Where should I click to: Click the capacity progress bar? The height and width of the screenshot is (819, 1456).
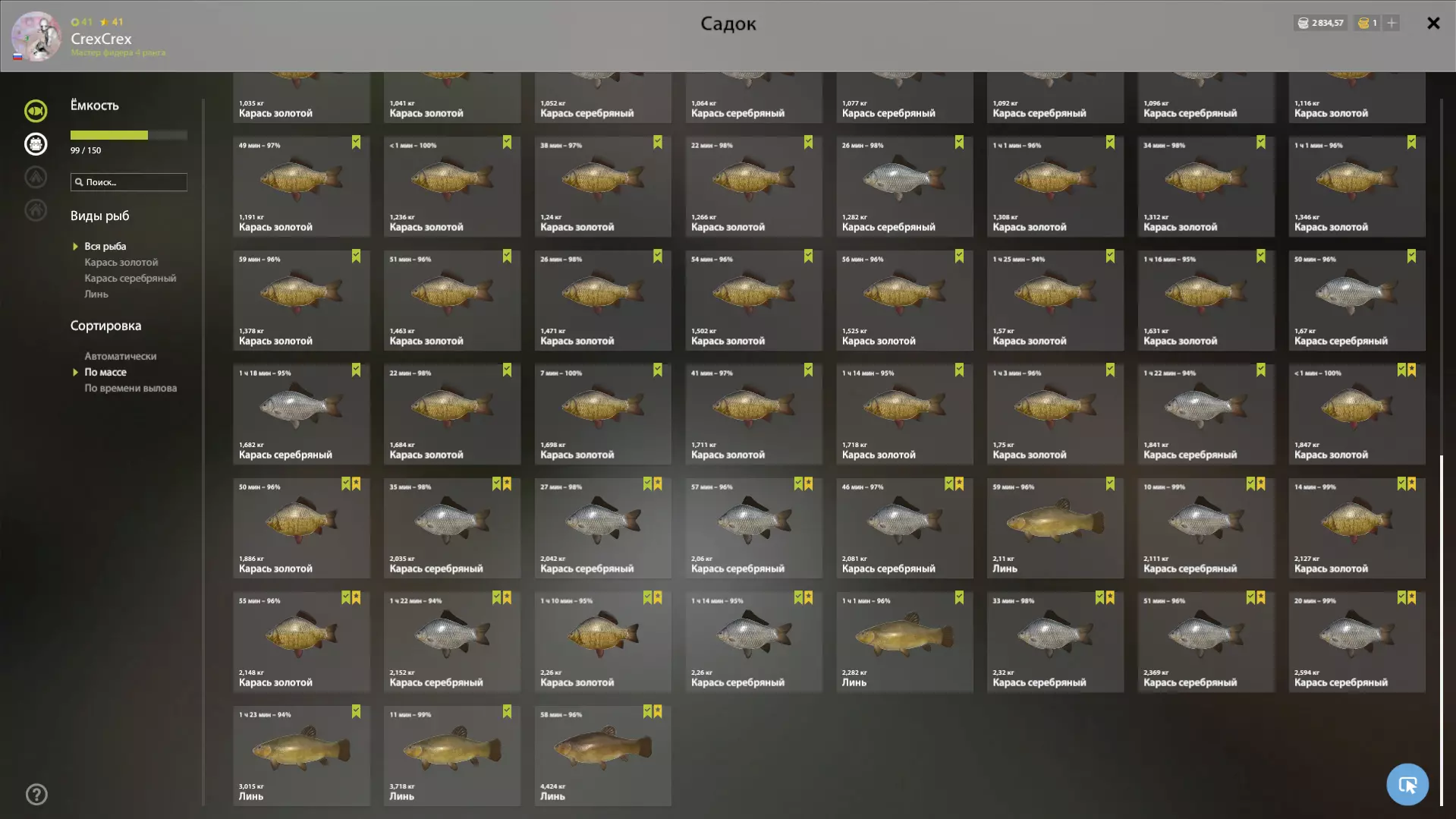(x=129, y=135)
